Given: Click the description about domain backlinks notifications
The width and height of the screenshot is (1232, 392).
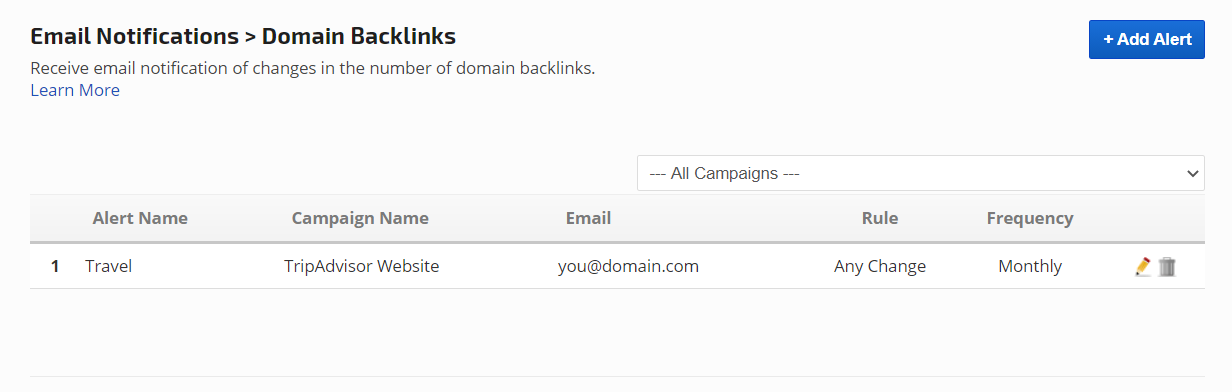Looking at the screenshot, I should pos(313,69).
